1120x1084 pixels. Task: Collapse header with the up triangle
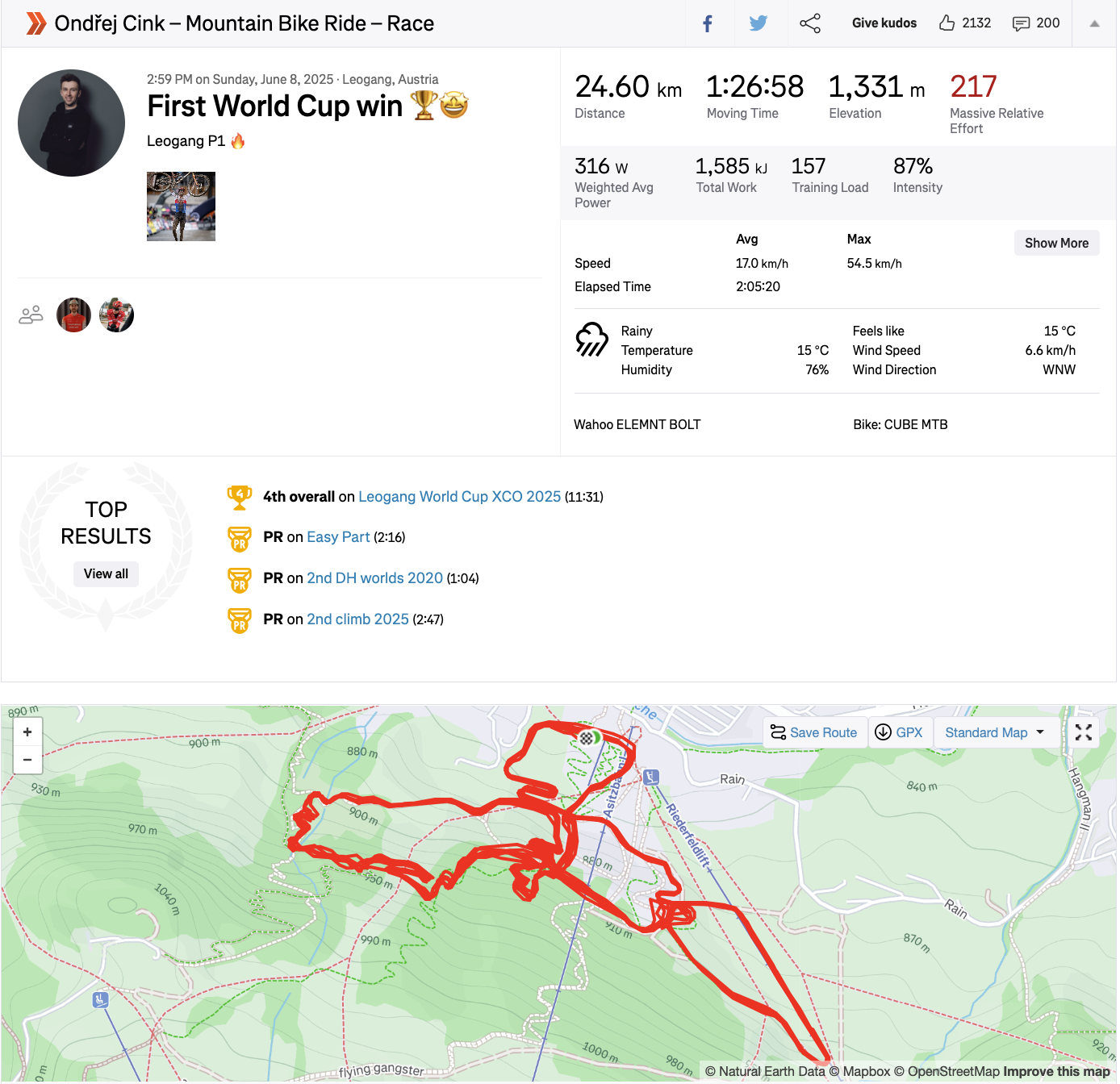click(1094, 23)
